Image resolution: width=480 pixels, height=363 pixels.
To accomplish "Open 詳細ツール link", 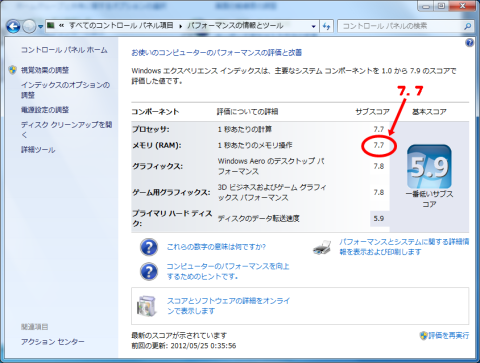I will pos(38,150).
